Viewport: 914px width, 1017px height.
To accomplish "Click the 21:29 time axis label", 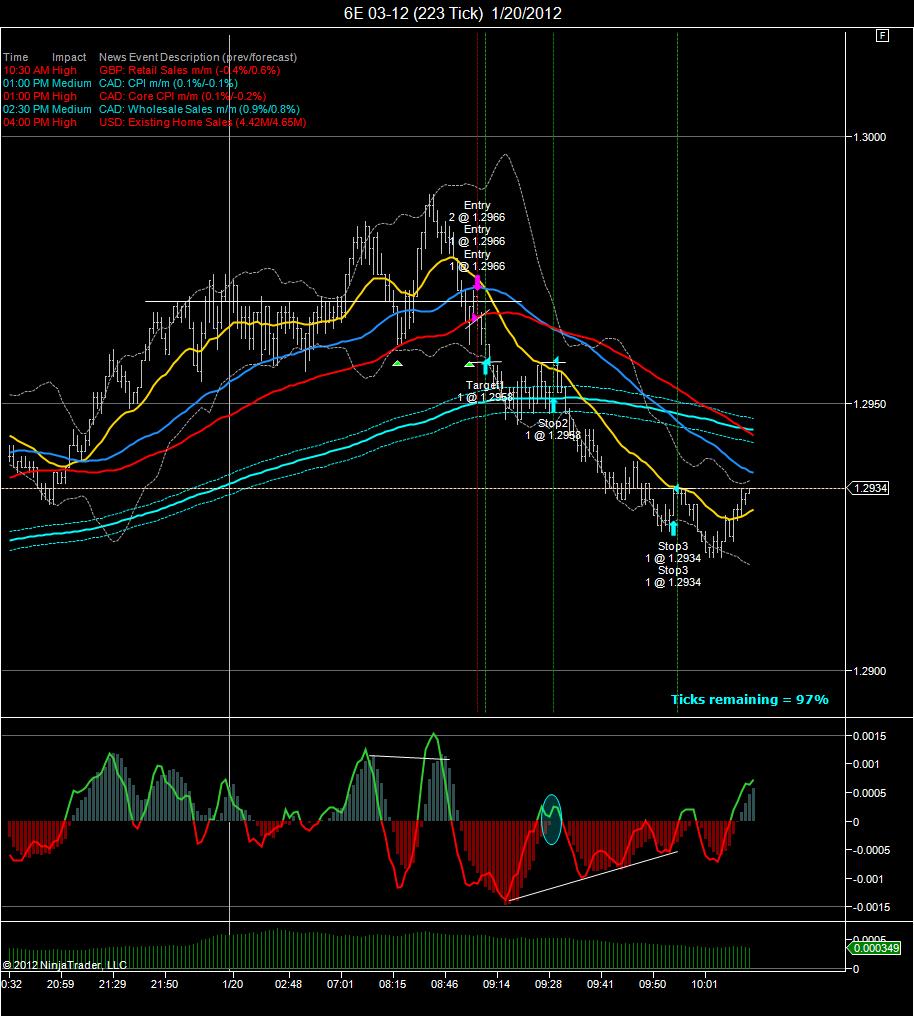I will pos(112,984).
